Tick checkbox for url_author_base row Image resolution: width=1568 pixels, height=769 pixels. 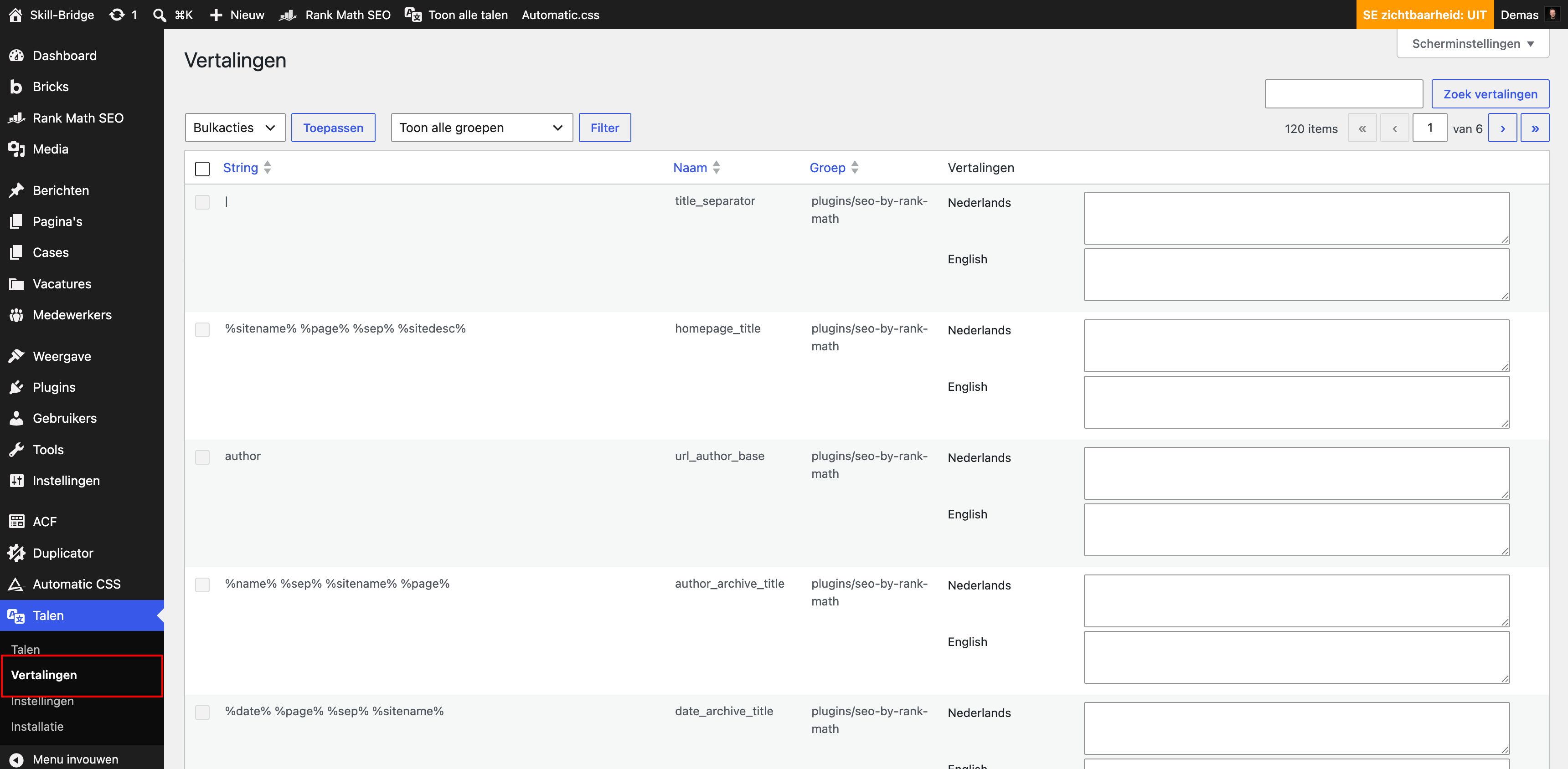202,457
